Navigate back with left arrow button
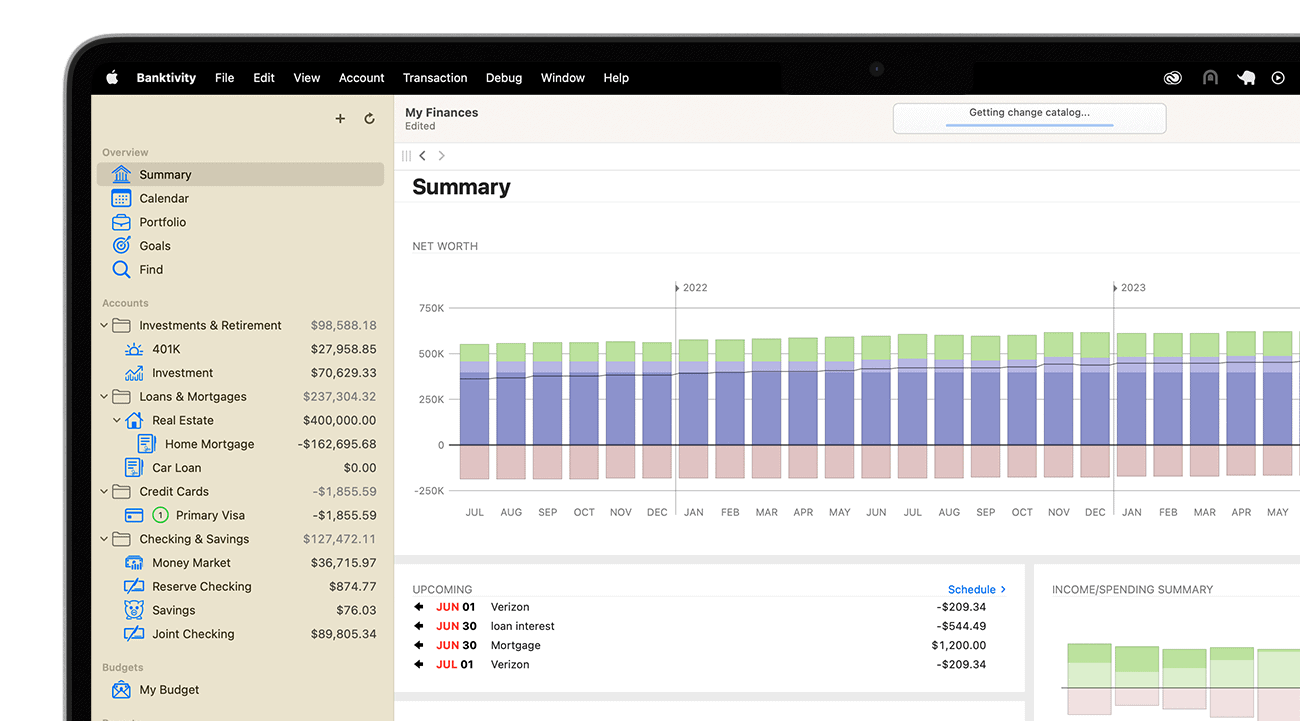 pos(423,156)
